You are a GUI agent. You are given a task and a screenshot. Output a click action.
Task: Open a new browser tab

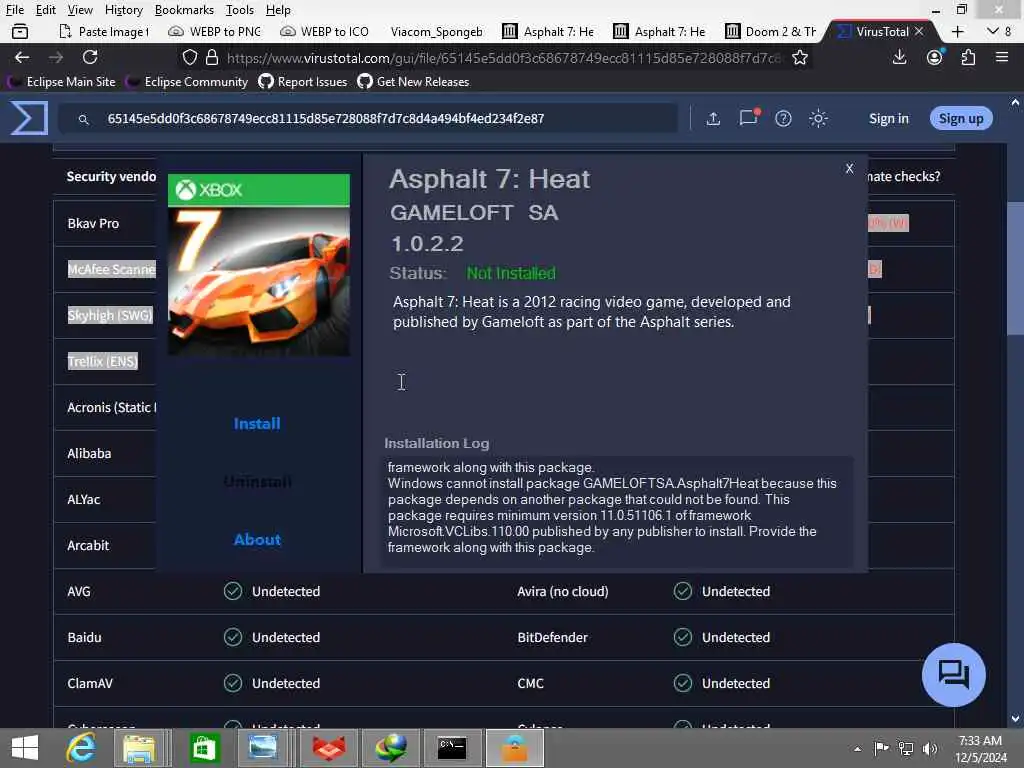coord(957,31)
